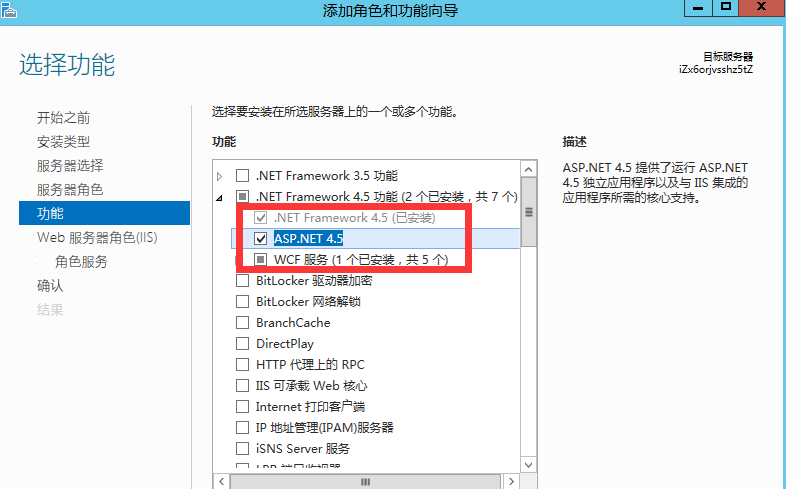
Task: Check the BranchCache feature box
Action: tap(243, 323)
